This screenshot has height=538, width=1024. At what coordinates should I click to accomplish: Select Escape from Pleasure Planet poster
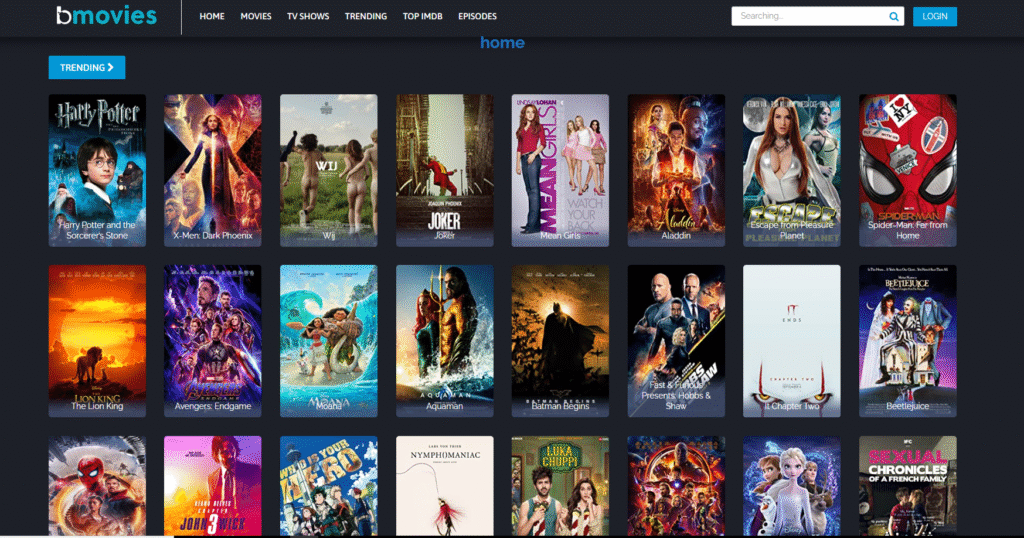pyautogui.click(x=792, y=170)
